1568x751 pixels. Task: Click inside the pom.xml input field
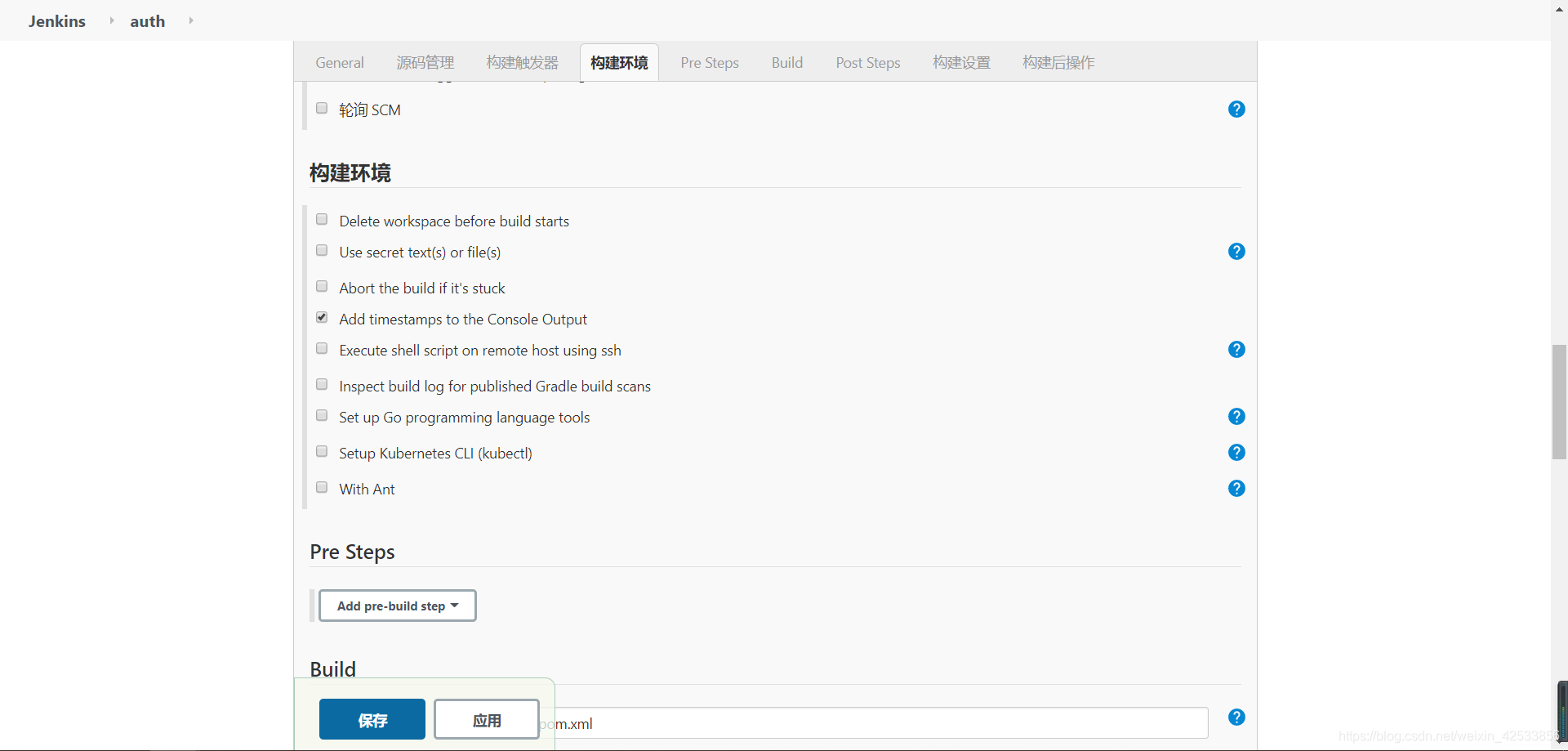pos(817,723)
